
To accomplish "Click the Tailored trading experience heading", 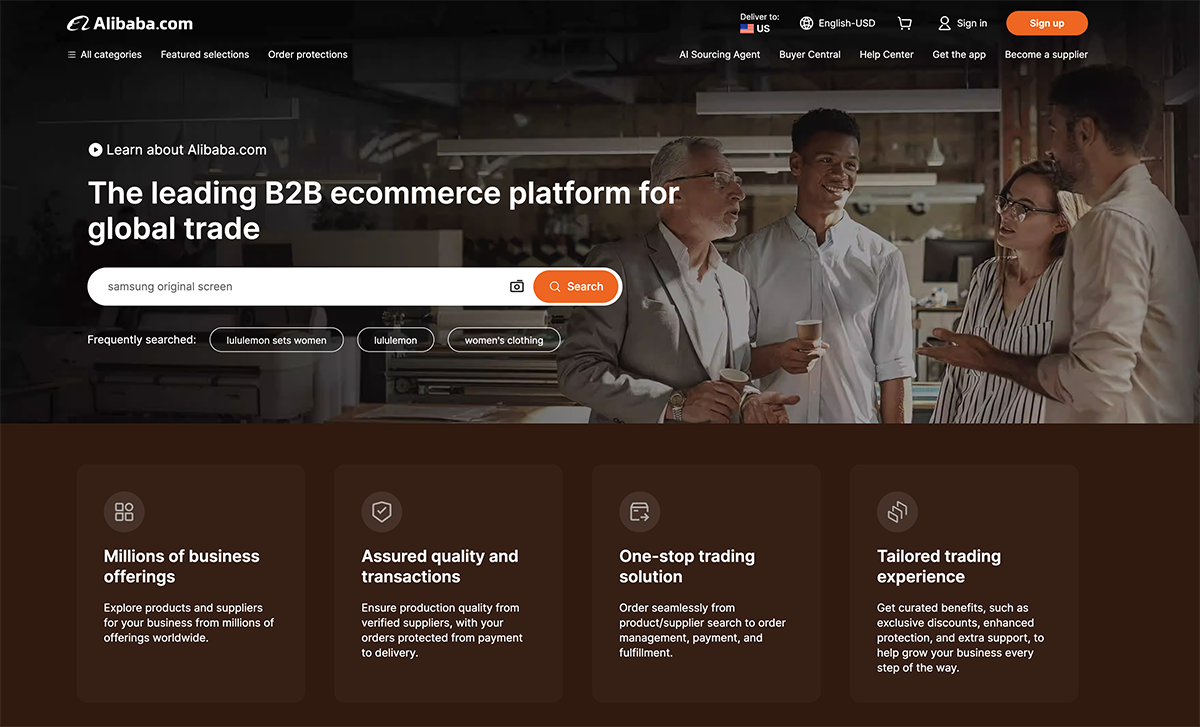I will tap(939, 566).
